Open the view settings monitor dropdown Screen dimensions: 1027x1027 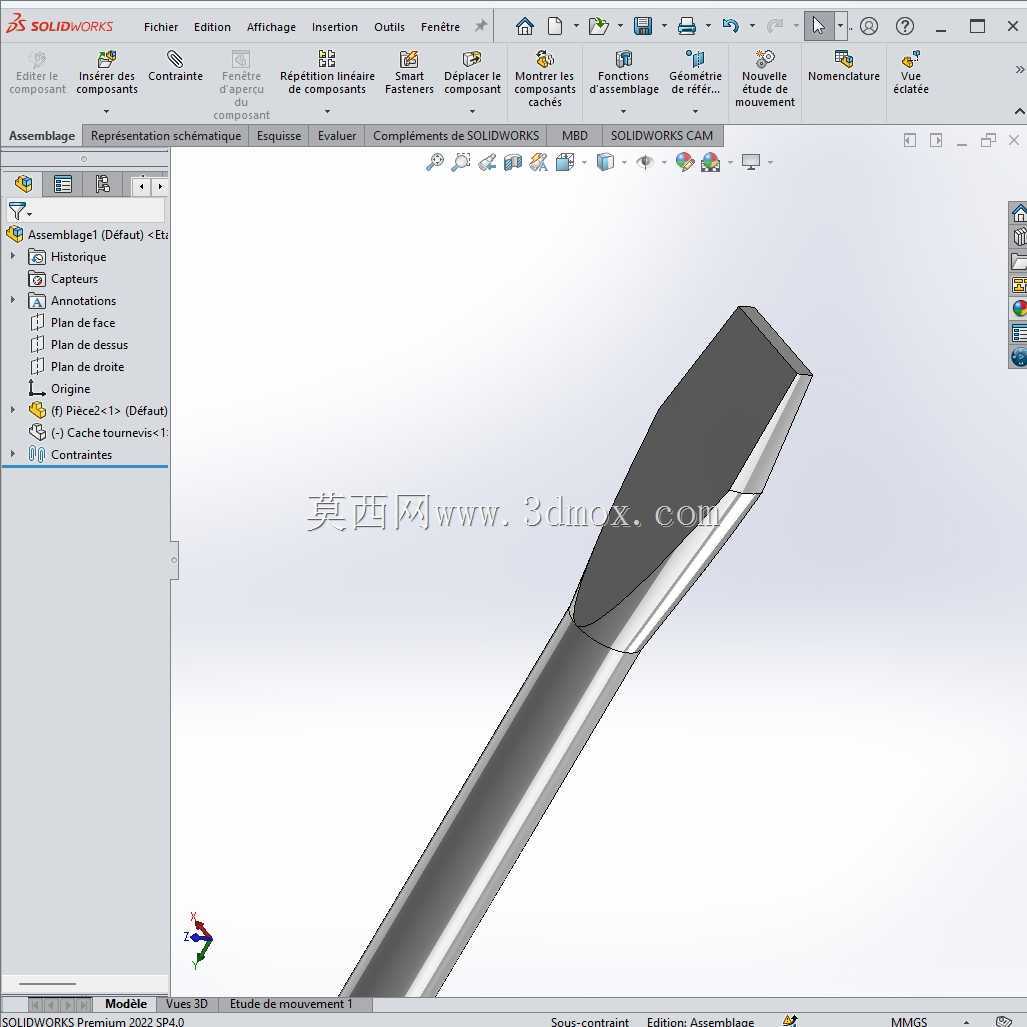(770, 162)
